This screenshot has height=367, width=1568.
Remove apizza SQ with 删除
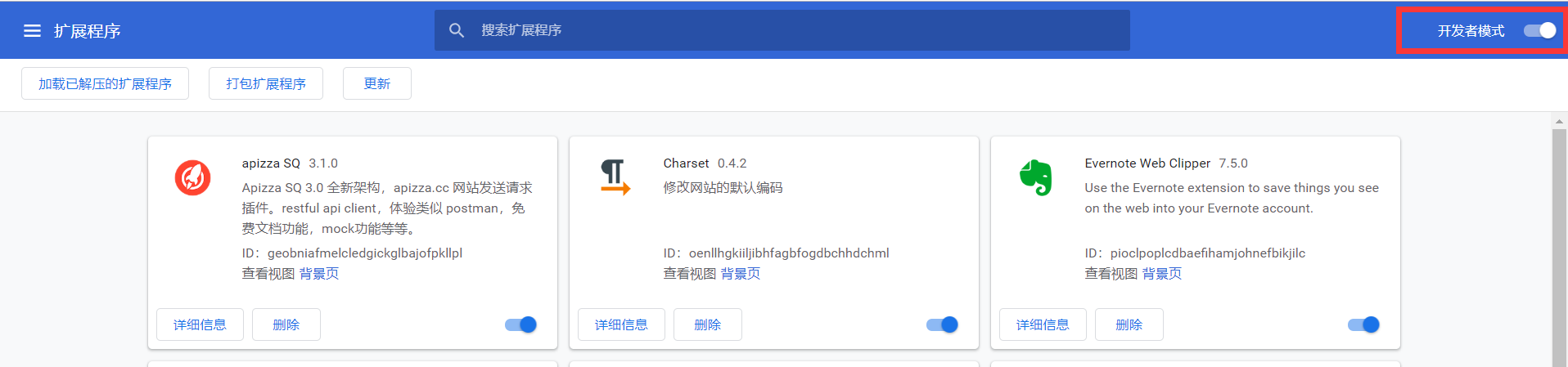coord(286,324)
